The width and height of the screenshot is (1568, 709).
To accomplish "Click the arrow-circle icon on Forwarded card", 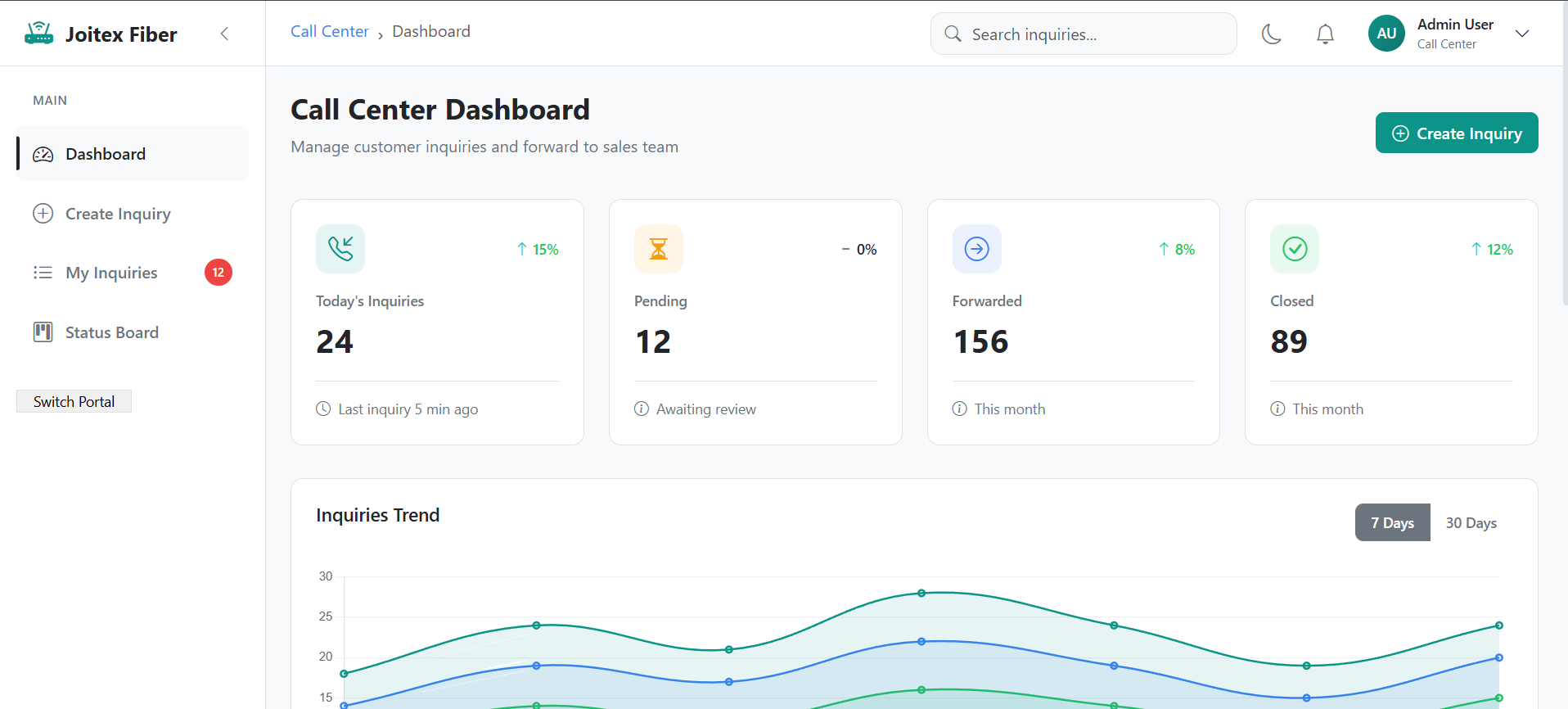I will (977, 249).
